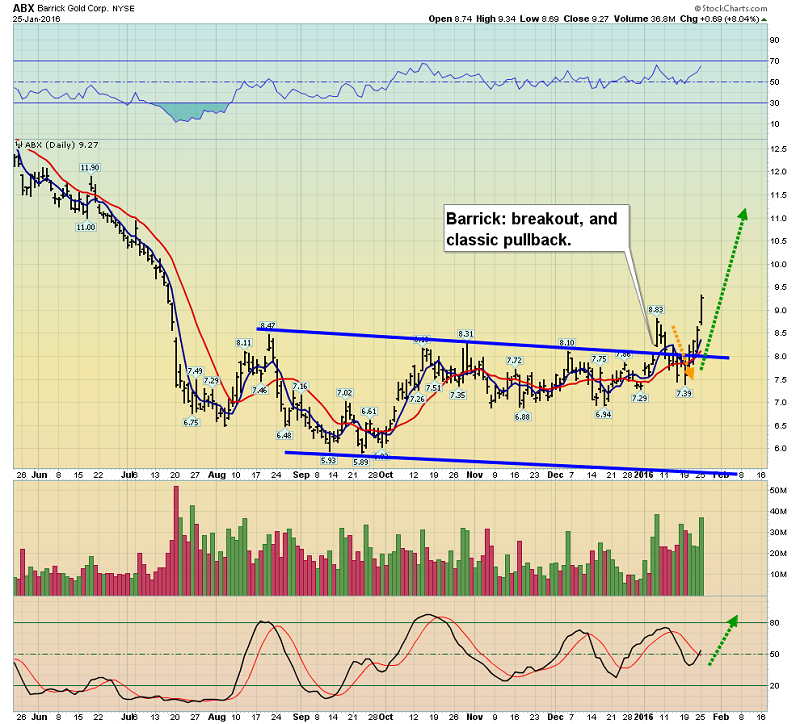Click 50M on the volume axis

click(778, 490)
